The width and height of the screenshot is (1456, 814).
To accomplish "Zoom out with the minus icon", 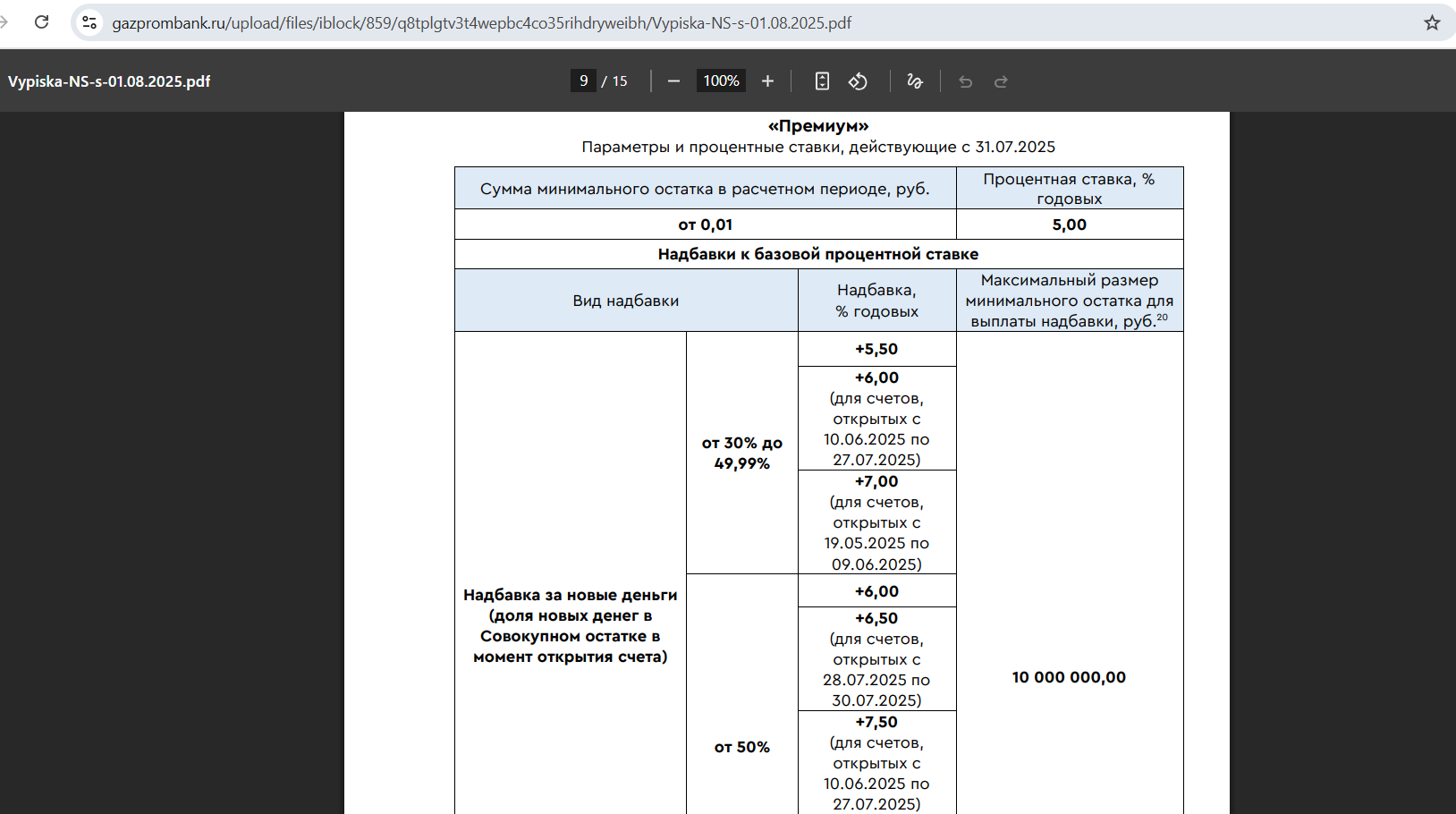I will coord(673,81).
